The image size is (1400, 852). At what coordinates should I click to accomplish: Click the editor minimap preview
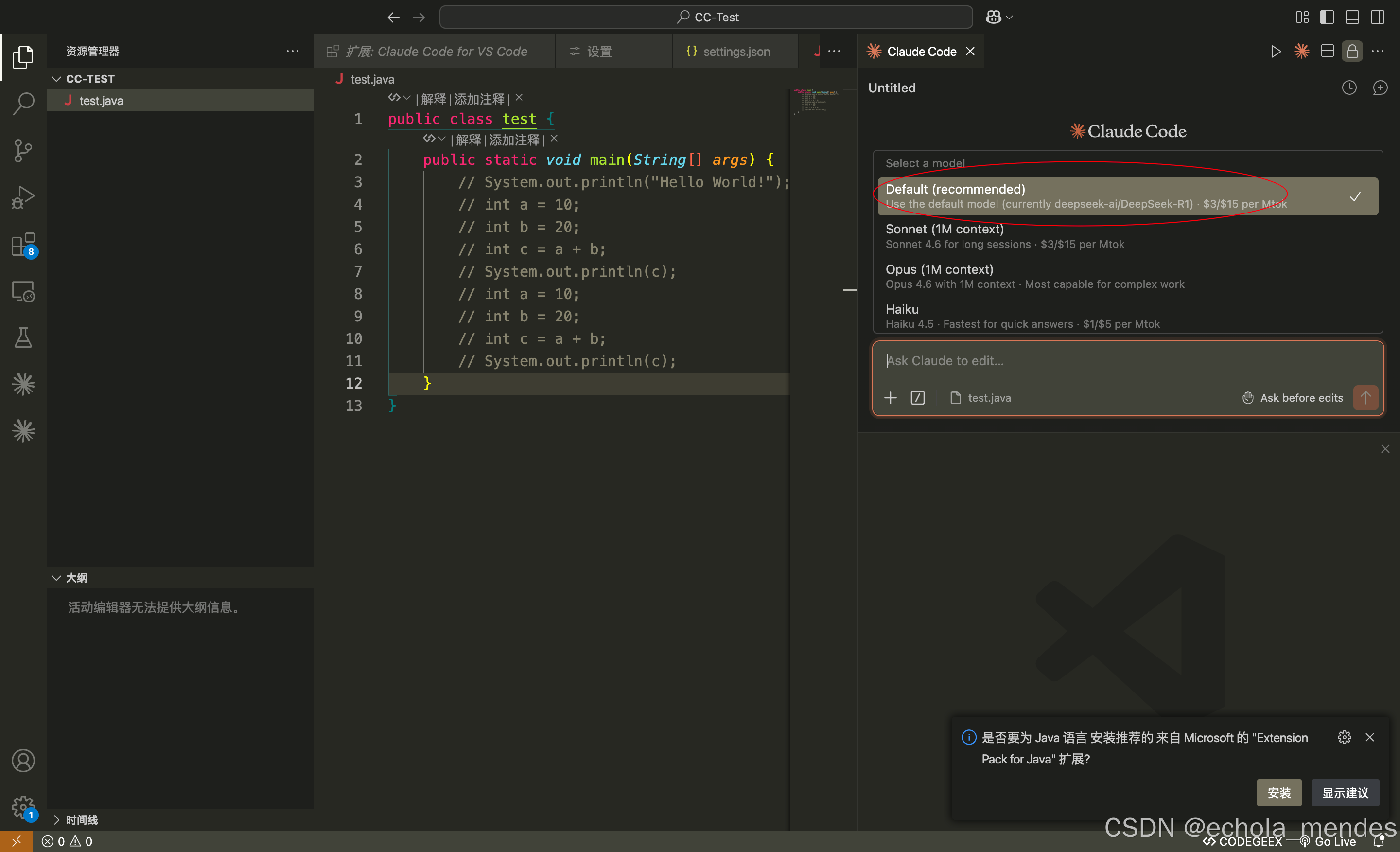[x=816, y=101]
